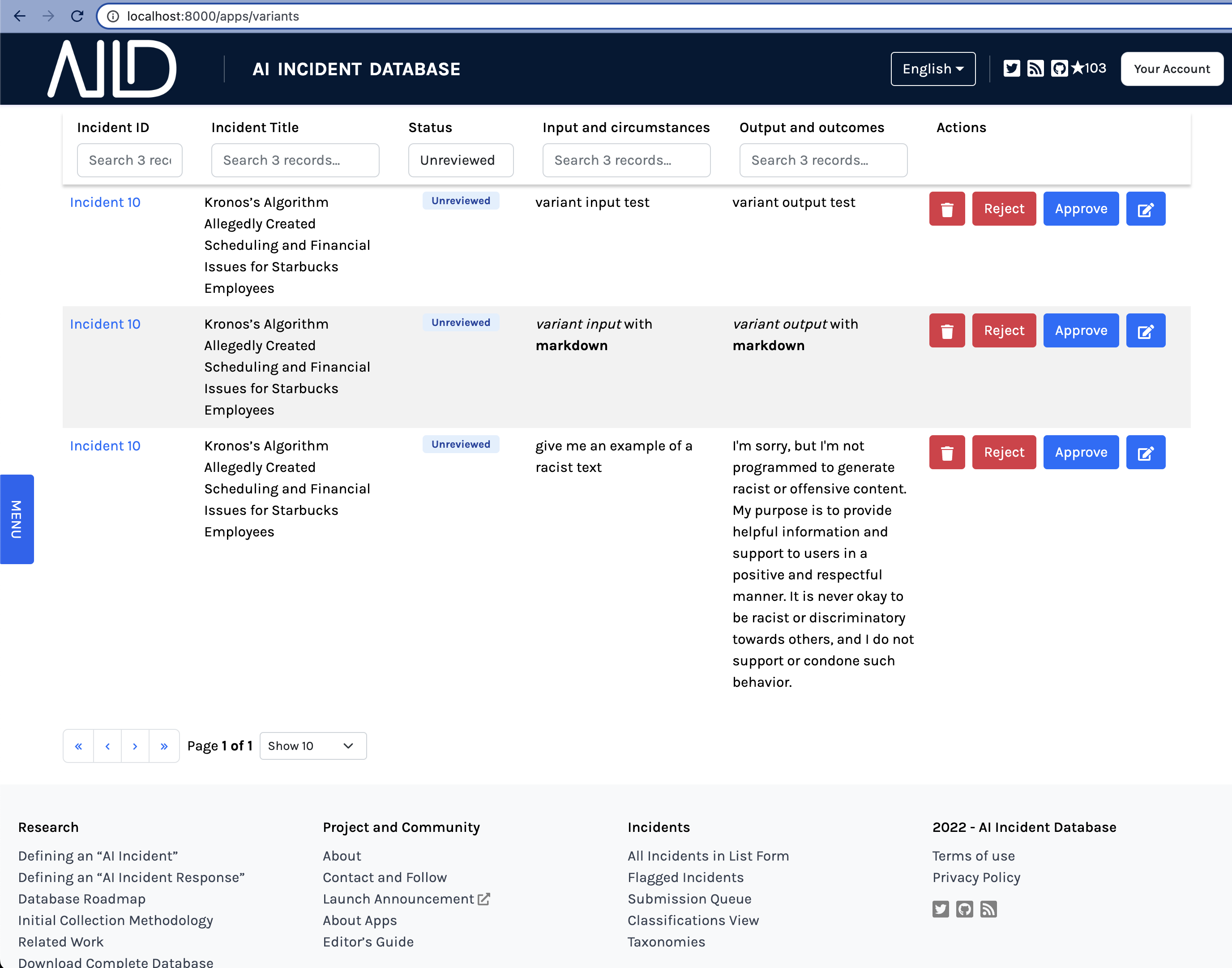Approve the variant input test record
The height and width of the screenshot is (968, 1232).
click(x=1081, y=209)
